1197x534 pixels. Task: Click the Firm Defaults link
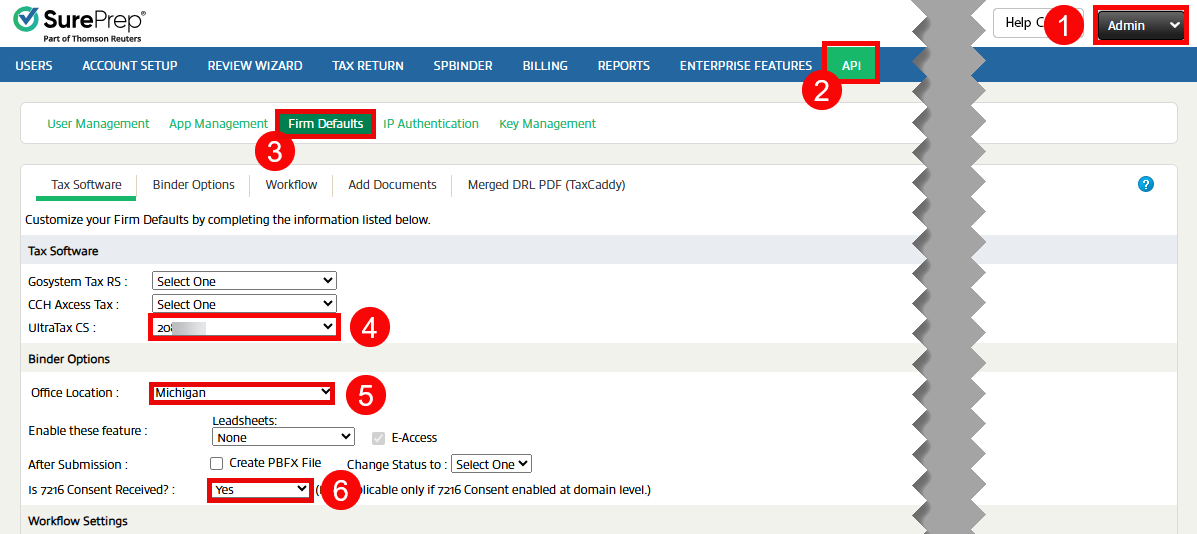325,124
